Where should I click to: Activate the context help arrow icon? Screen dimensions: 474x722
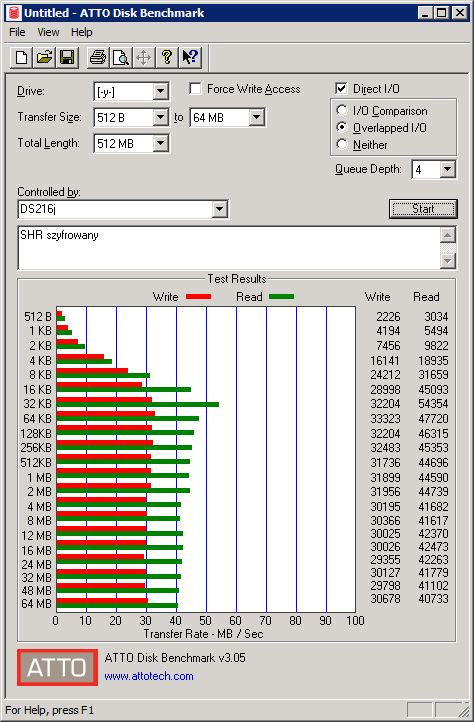pyautogui.click(x=190, y=58)
